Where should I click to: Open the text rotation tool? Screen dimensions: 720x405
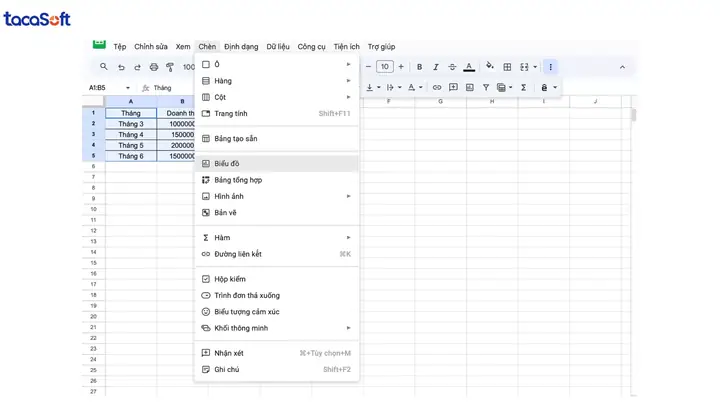[x=411, y=87]
